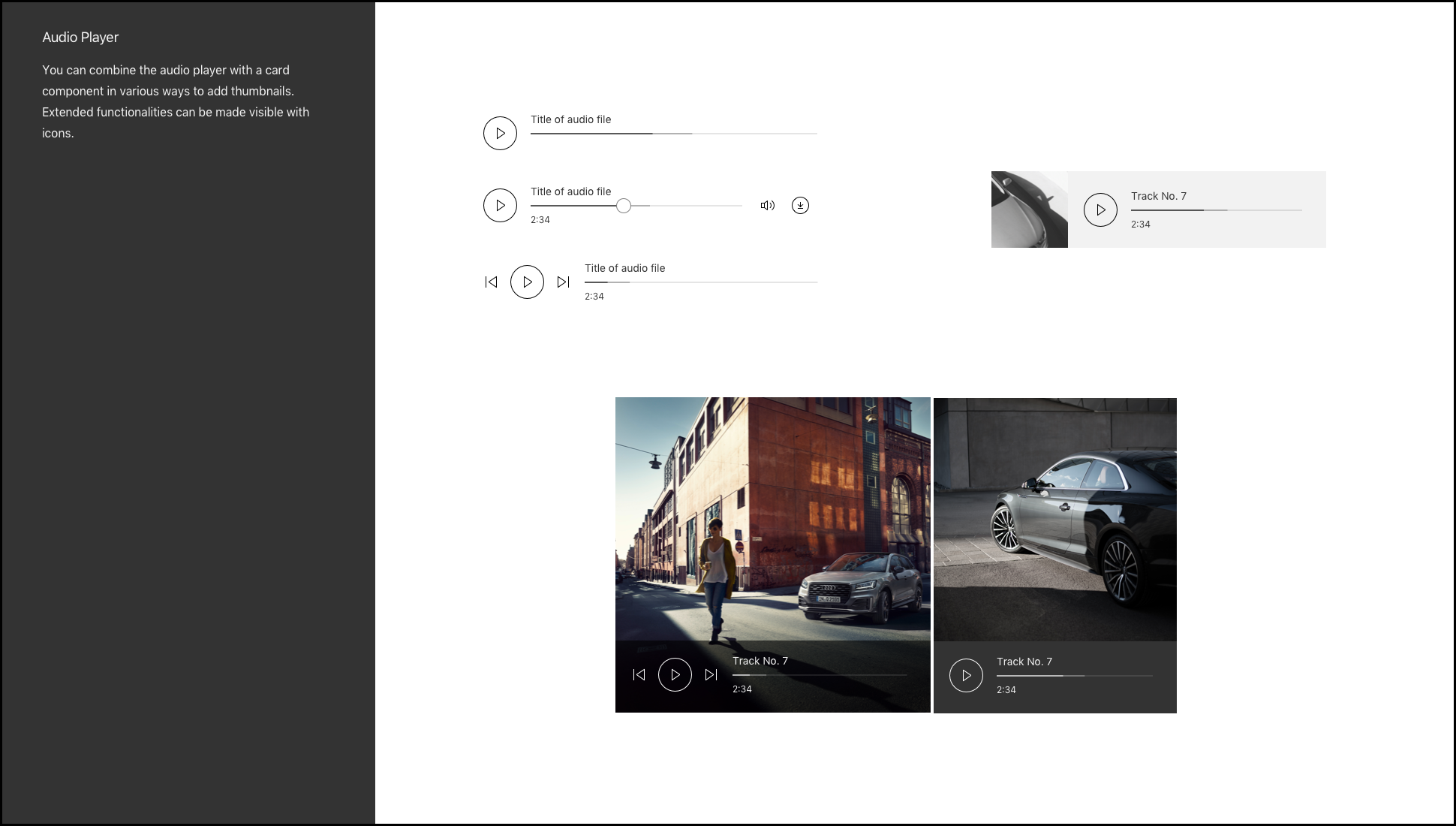The image size is (1456, 826).
Task: Click the street scene photo with woman walking
Action: (772, 518)
